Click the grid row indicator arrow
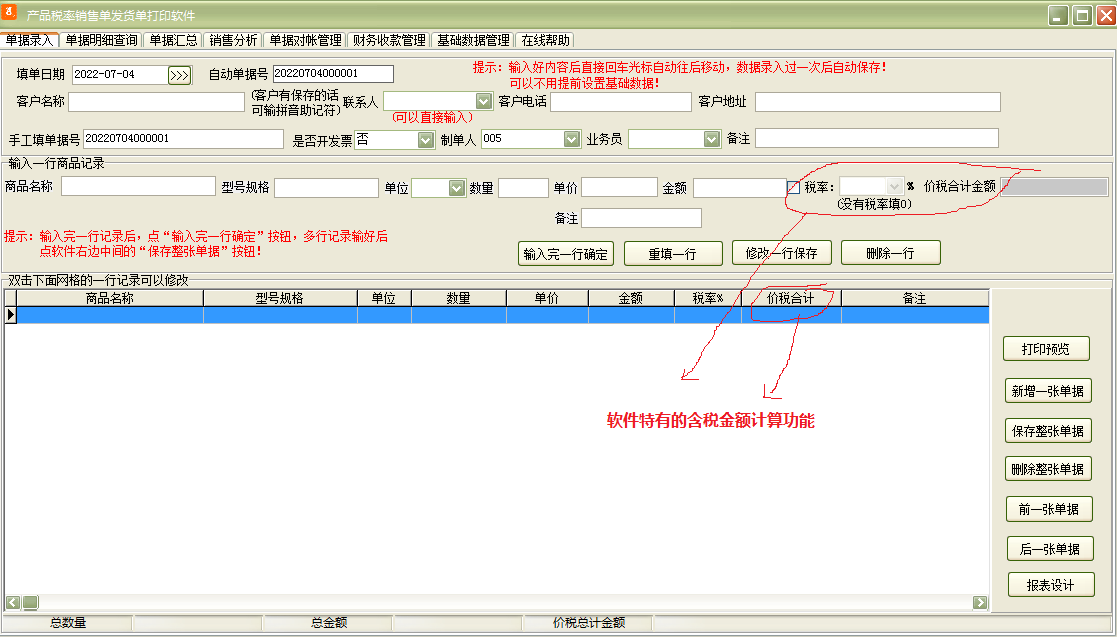Viewport: 1117px width, 637px height. 11,314
